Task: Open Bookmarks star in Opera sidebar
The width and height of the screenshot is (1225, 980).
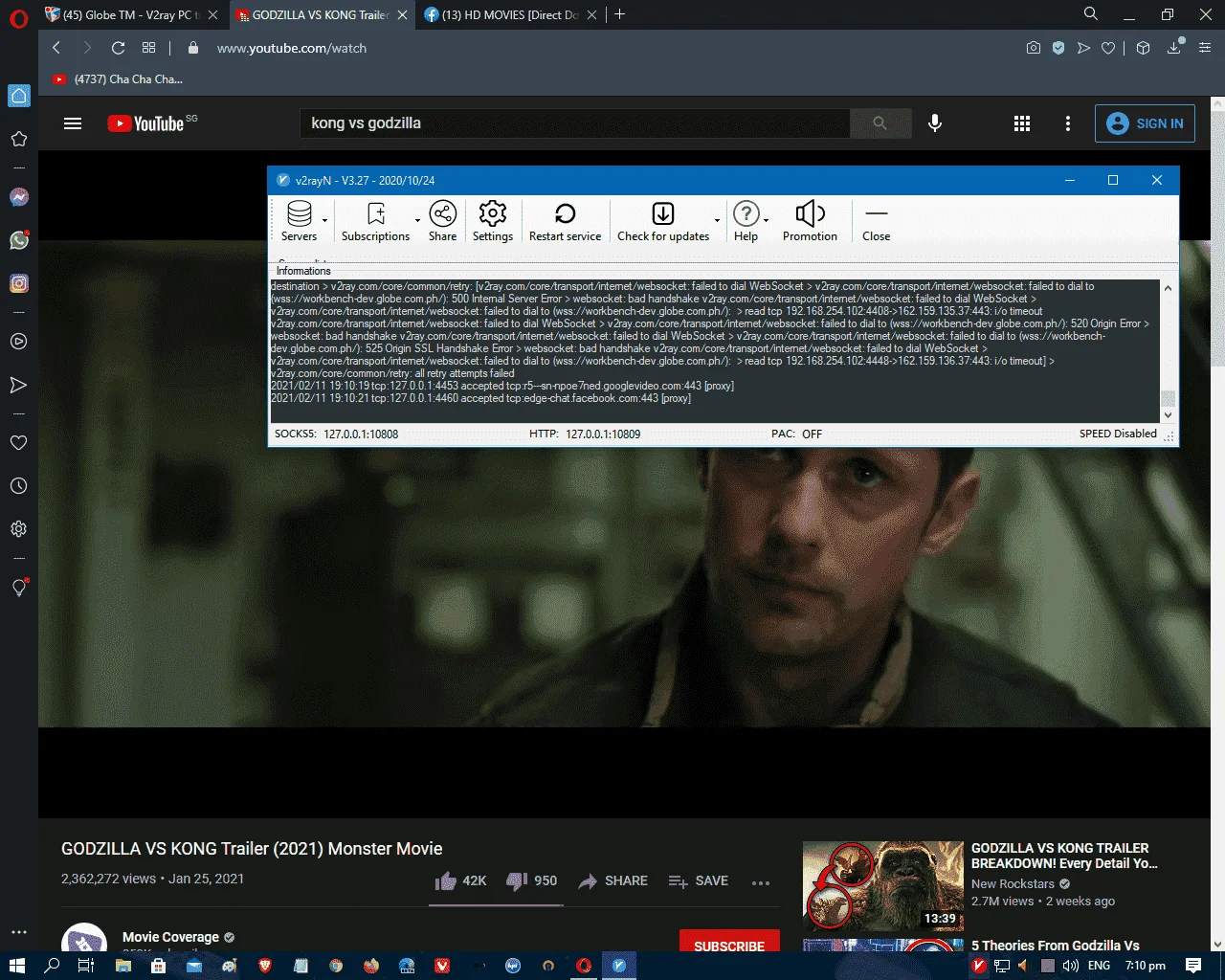Action: [18, 139]
